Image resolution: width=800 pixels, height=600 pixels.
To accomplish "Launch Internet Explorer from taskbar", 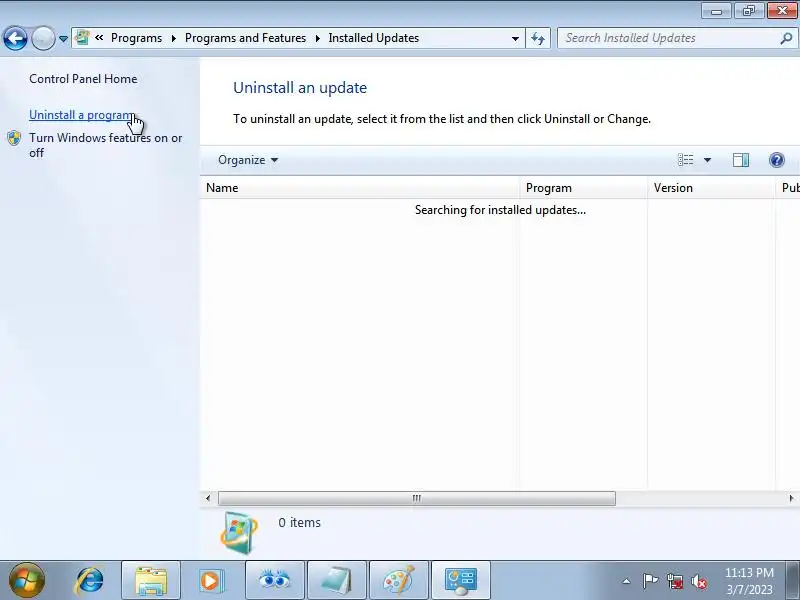I will tap(89, 581).
